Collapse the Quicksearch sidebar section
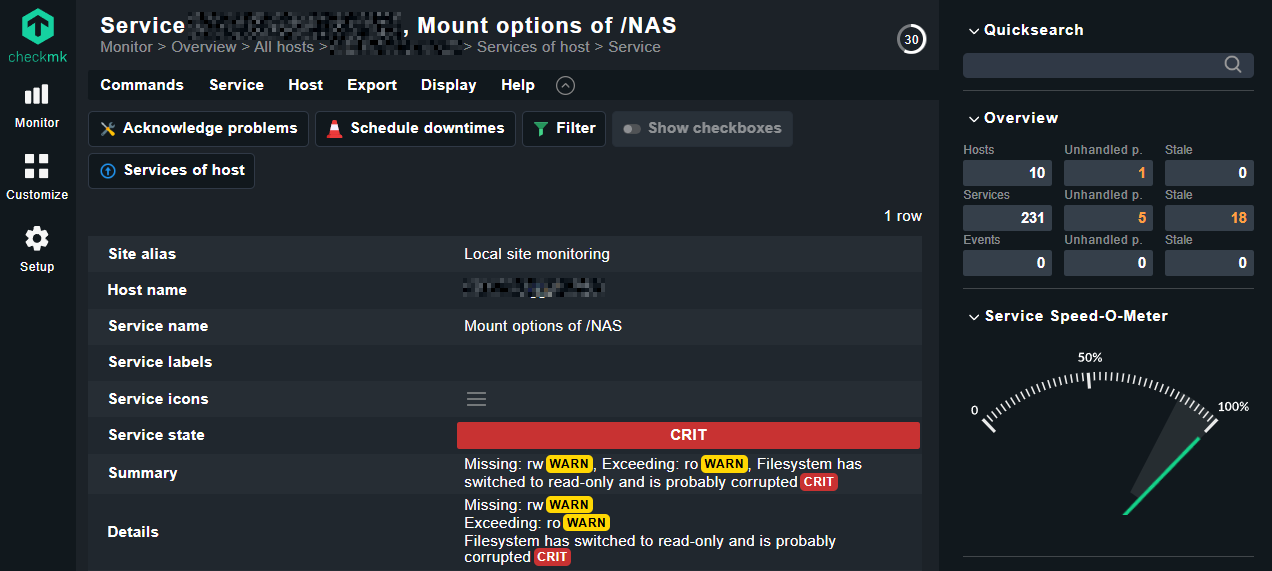Screen dimensions: 1272x571 pos(974,31)
